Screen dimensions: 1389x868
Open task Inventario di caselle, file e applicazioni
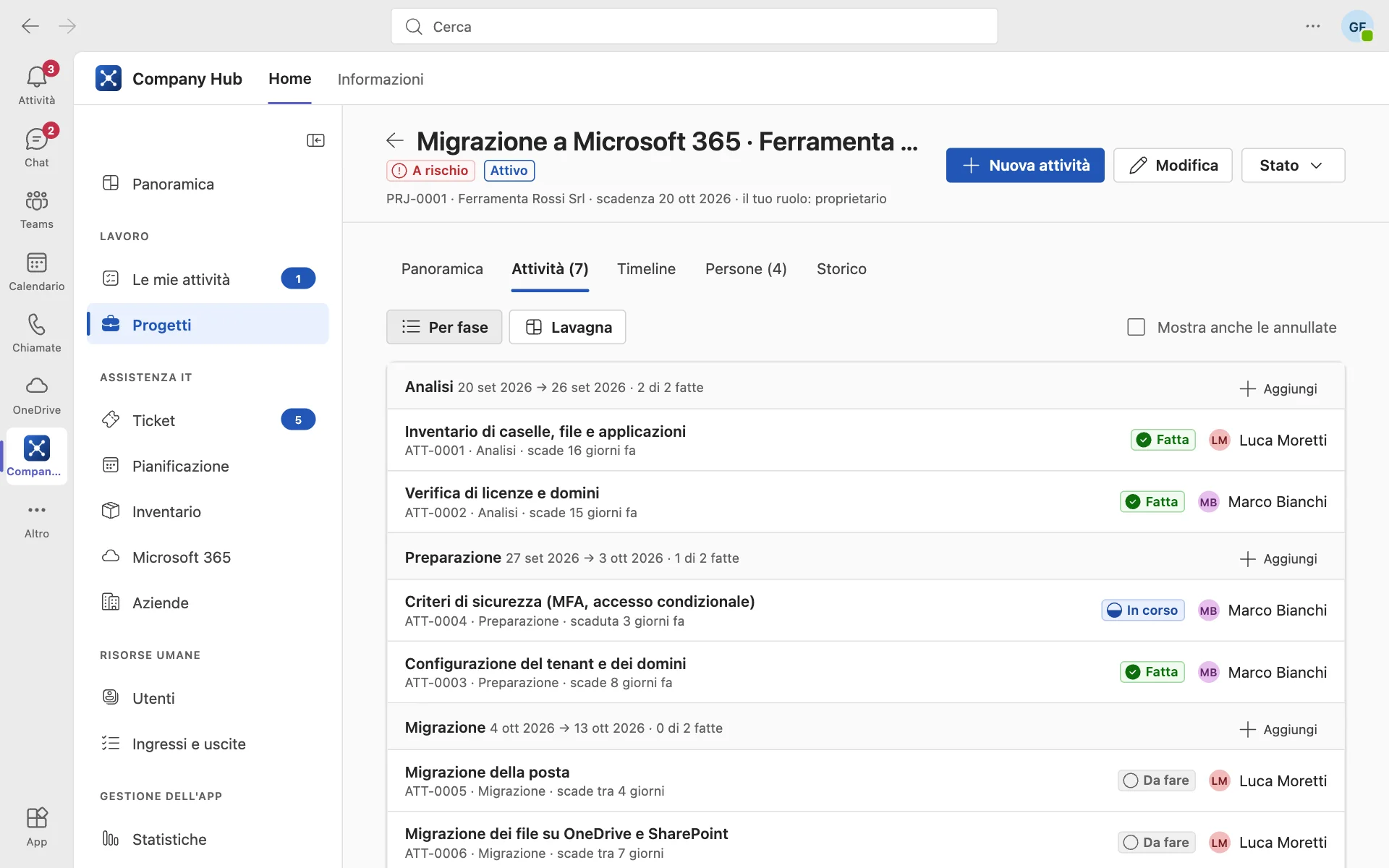pyautogui.click(x=866, y=440)
